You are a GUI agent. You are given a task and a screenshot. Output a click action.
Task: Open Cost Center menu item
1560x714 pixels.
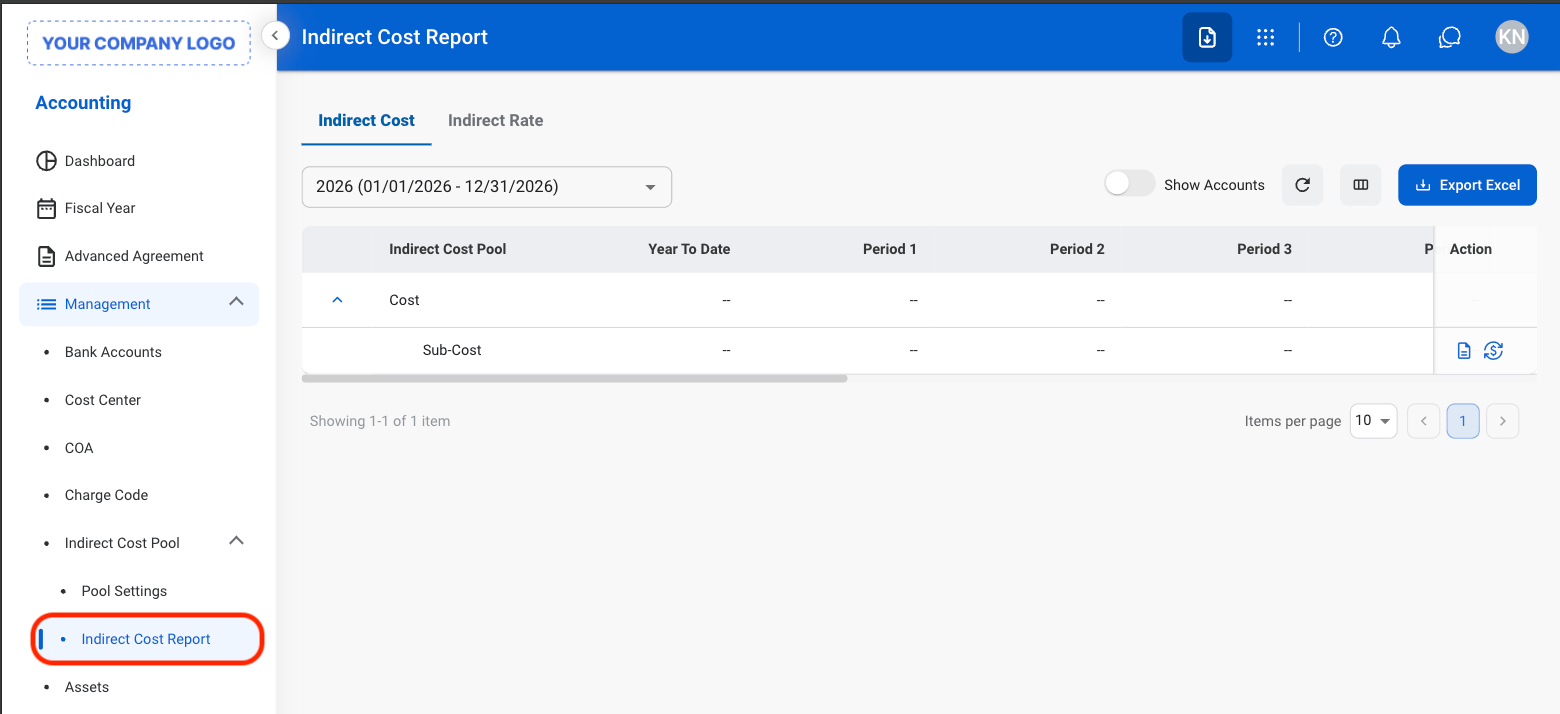click(x=103, y=400)
